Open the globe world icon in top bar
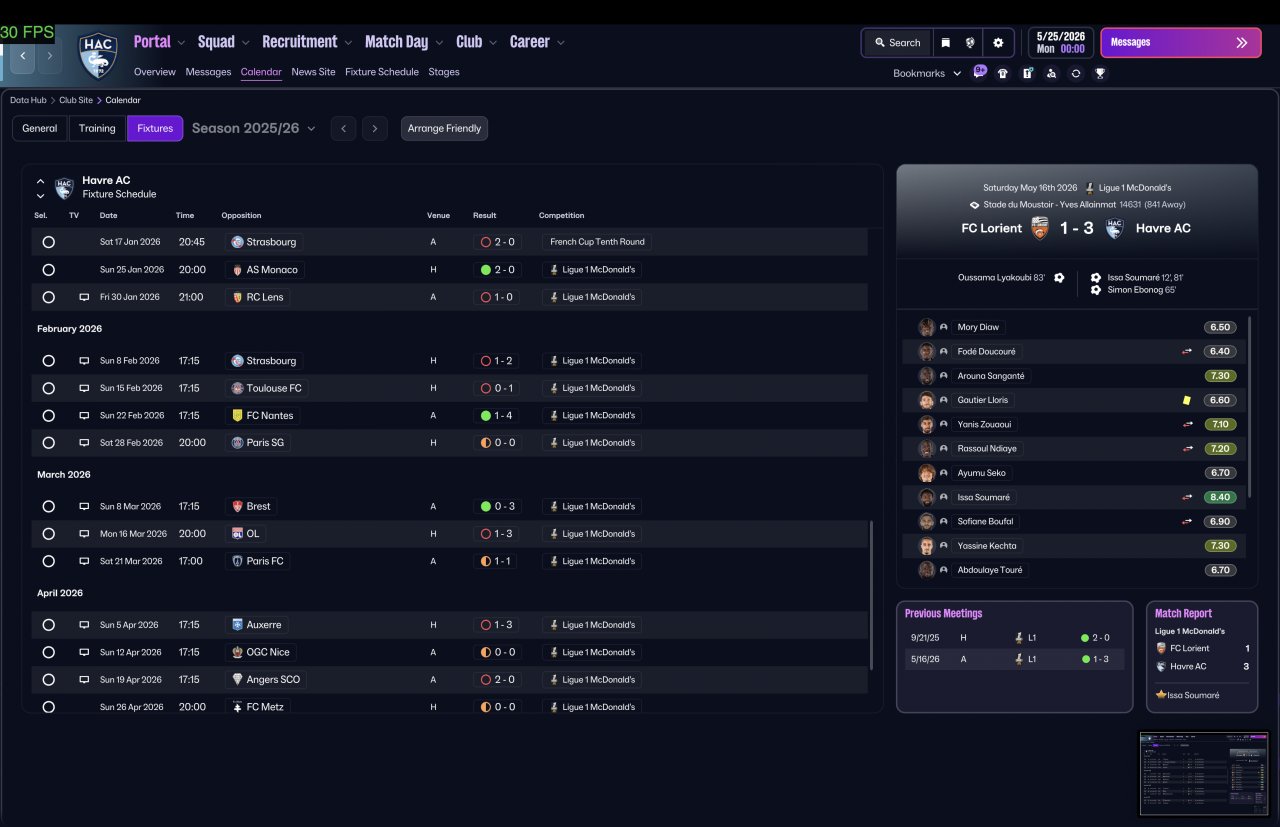Screen dimensions: 1280x827 click(x=970, y=43)
